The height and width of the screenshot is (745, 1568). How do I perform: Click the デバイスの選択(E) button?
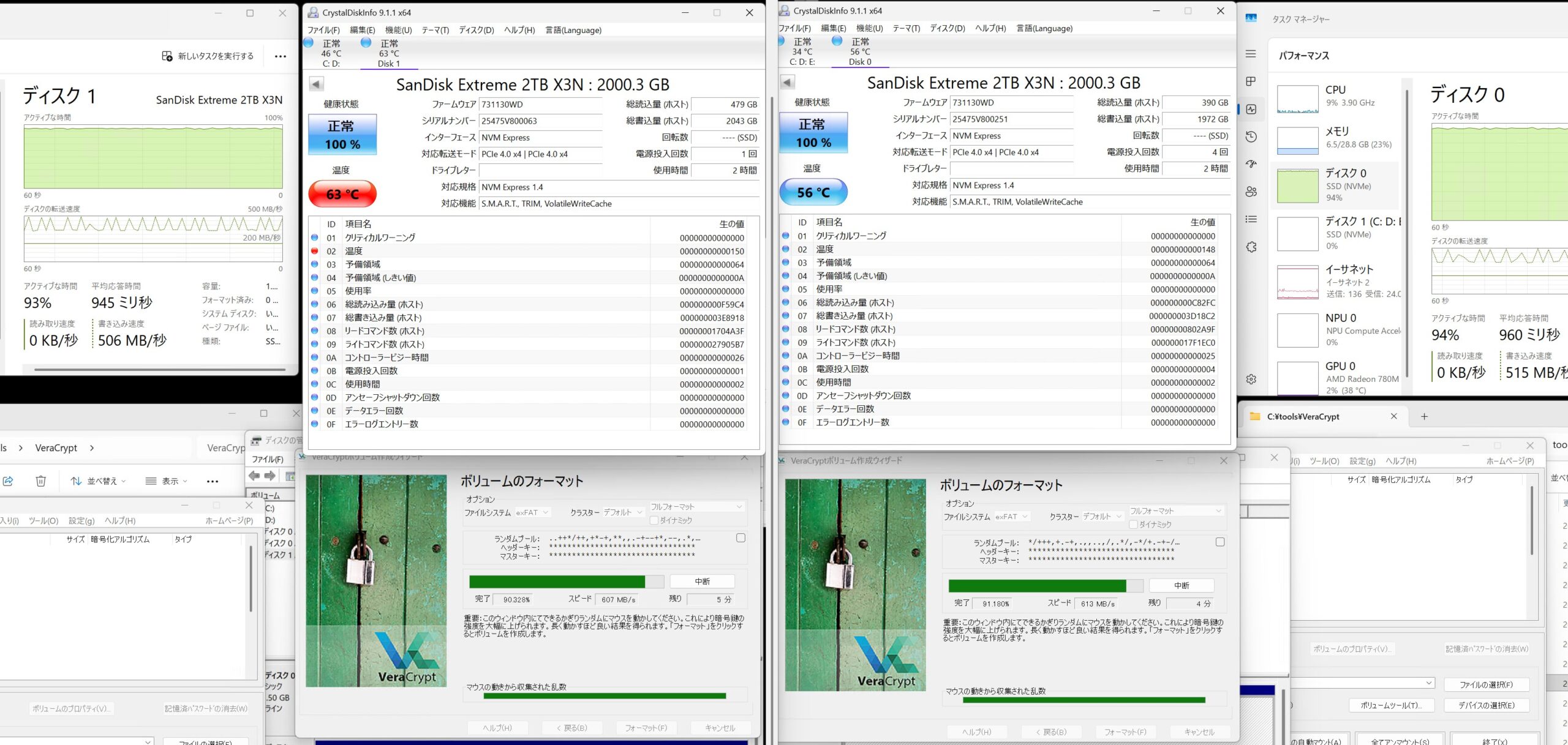[x=1486, y=705]
